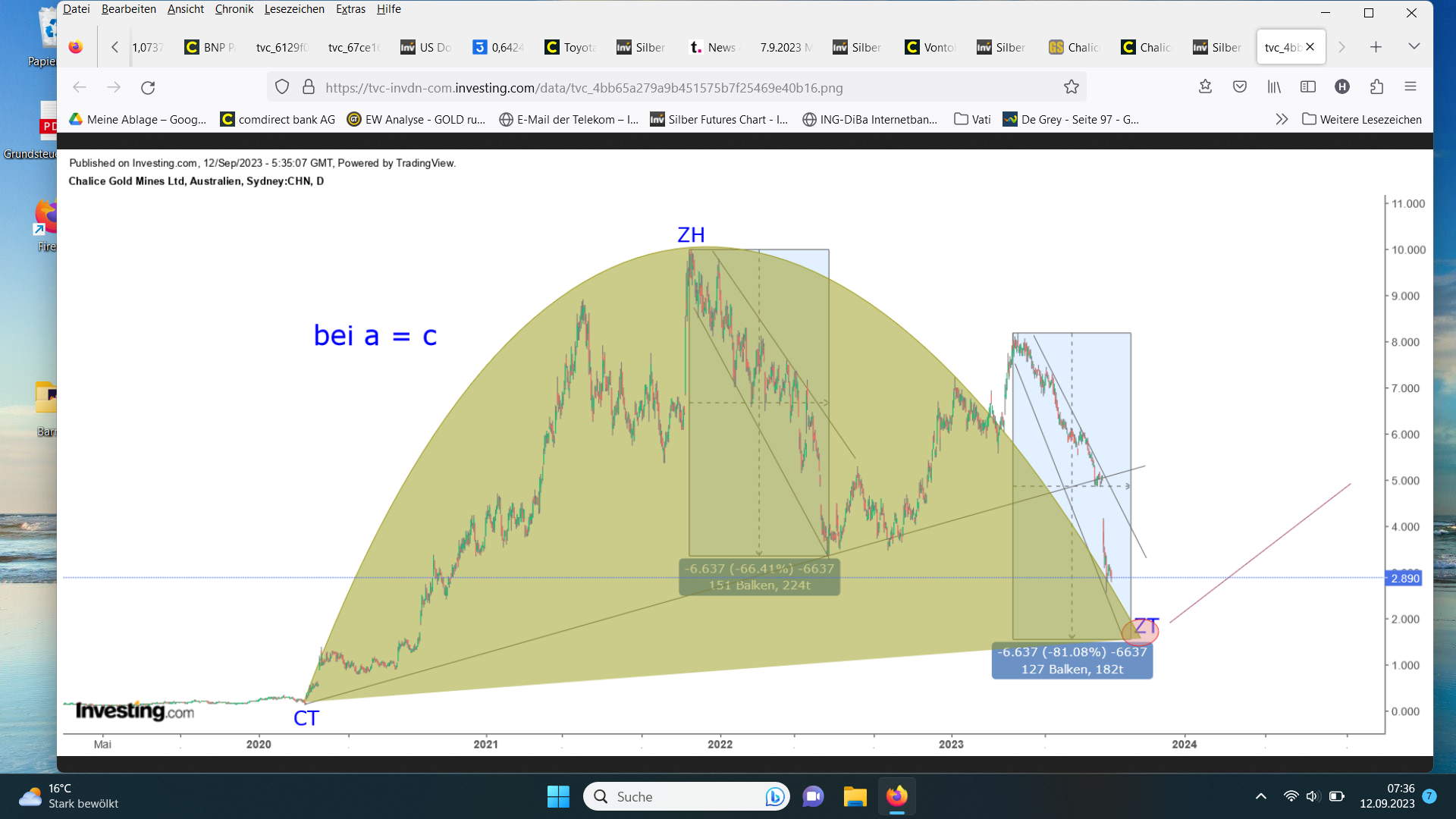The width and height of the screenshot is (1456, 819).
Task: Toggle the sidebar view icon
Action: tap(1308, 86)
